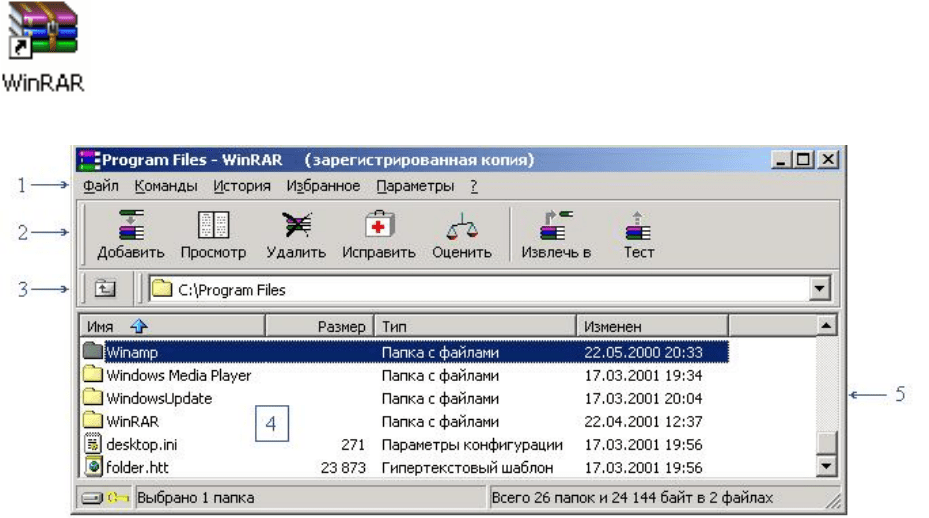Select the WinRAR folder name in list
Viewport: 929px width, 518px height.
point(133,421)
